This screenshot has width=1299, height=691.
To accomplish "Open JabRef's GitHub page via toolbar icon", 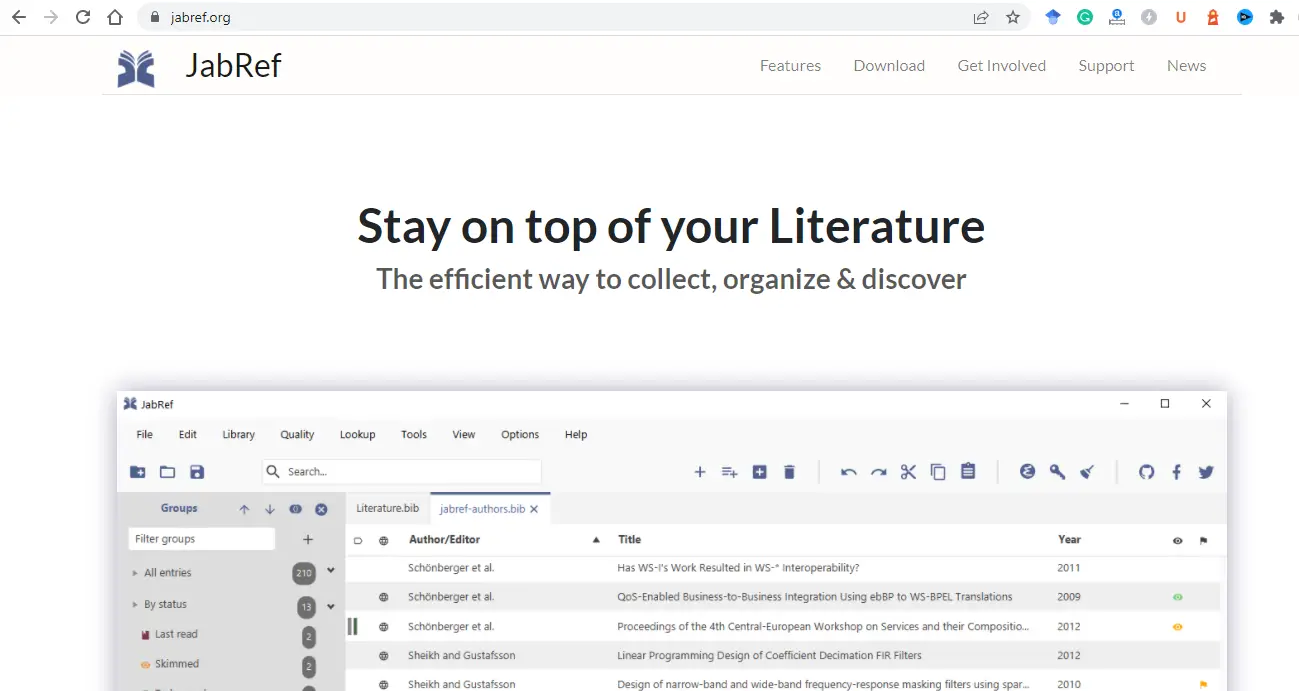I will pos(1146,471).
